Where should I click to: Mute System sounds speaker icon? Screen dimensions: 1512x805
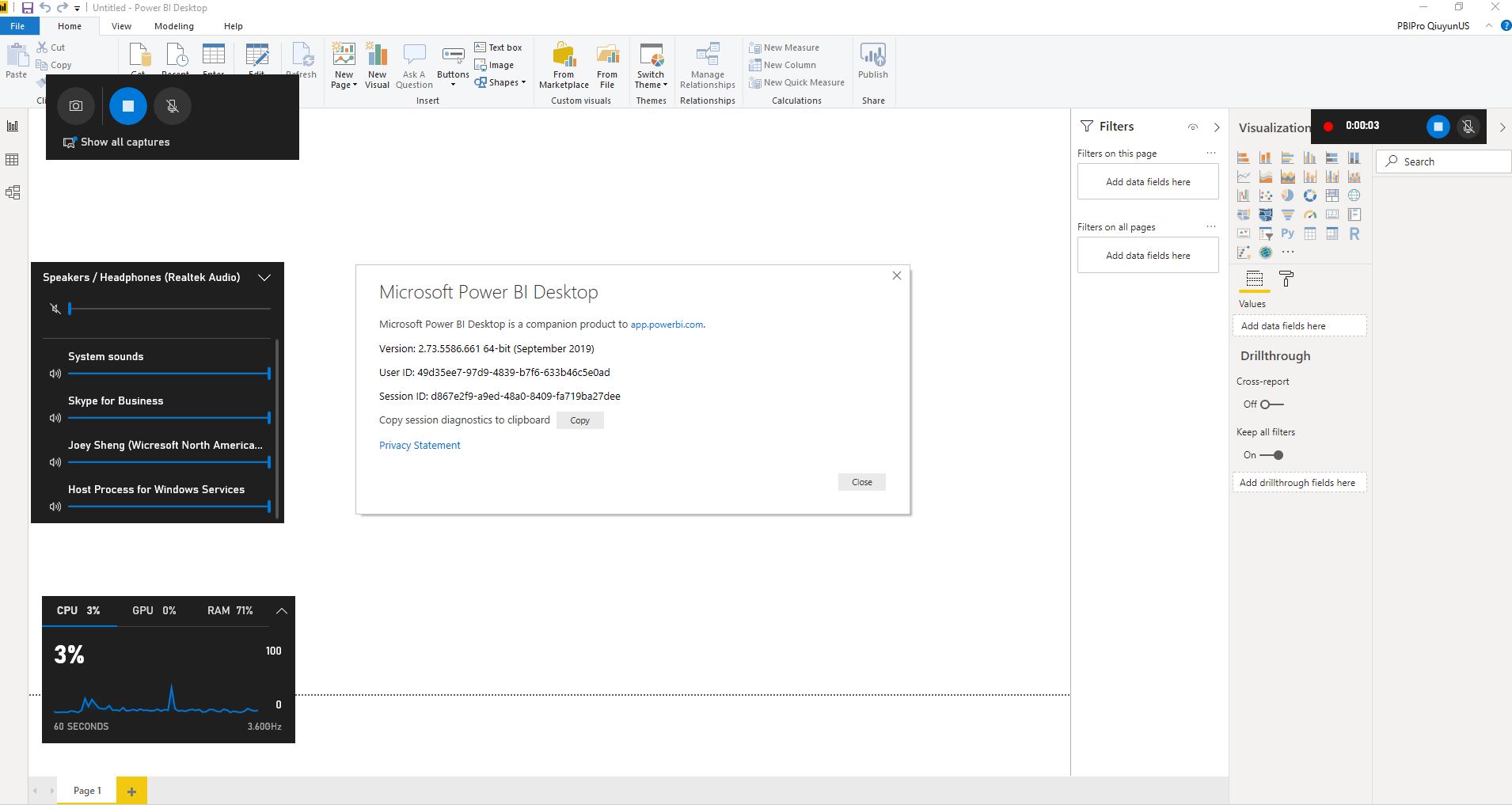(x=55, y=374)
